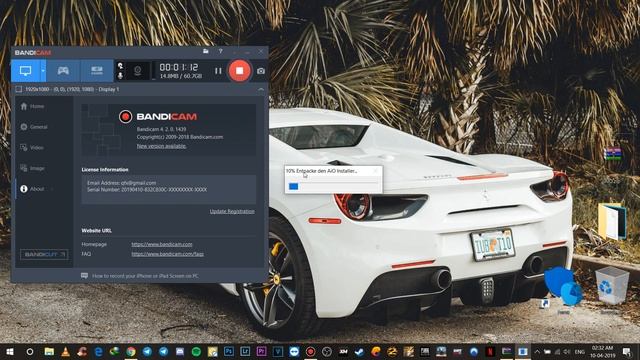The height and width of the screenshot is (360, 640).
Task: Click installer extraction progress bar
Action: point(333,187)
